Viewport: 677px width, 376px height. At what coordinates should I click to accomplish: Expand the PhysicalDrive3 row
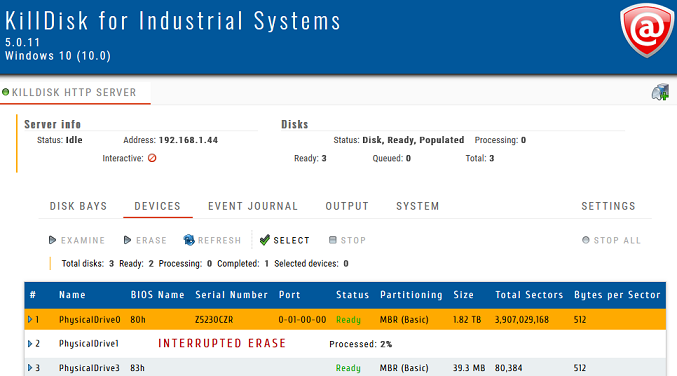coord(30,368)
